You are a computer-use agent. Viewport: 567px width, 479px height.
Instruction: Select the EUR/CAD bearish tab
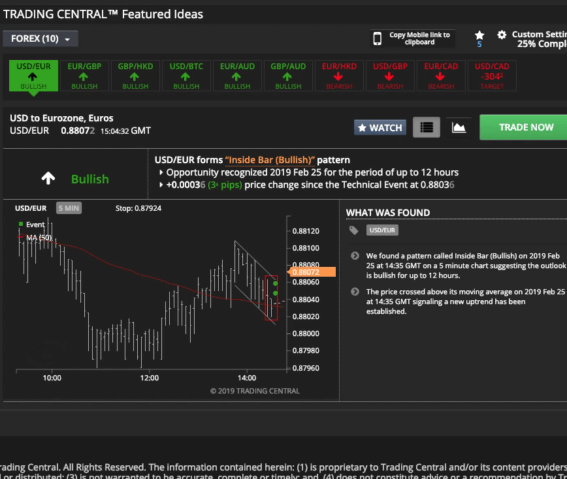[x=441, y=76]
